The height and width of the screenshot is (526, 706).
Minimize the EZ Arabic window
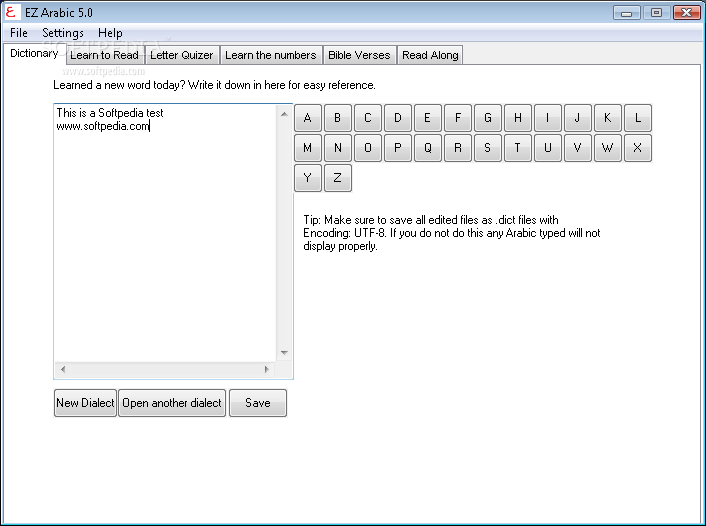click(626, 13)
